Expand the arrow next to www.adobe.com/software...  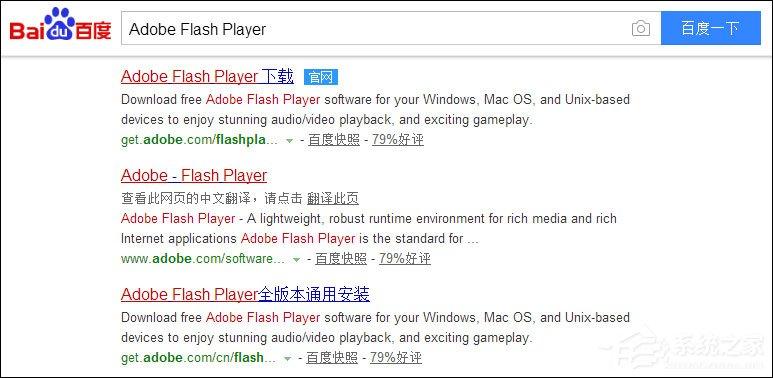(296, 260)
